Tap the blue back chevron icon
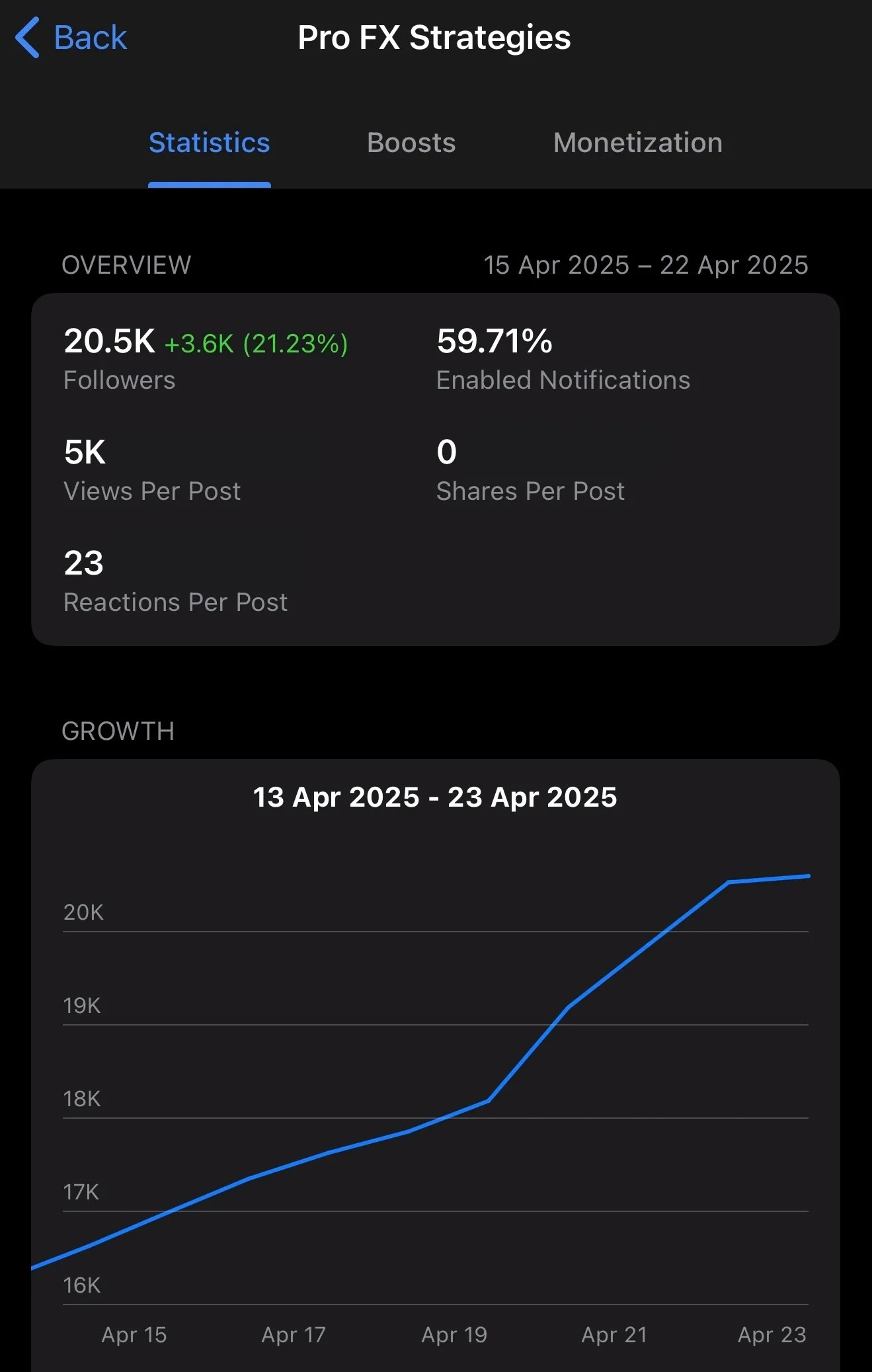872x1372 pixels. tap(28, 38)
